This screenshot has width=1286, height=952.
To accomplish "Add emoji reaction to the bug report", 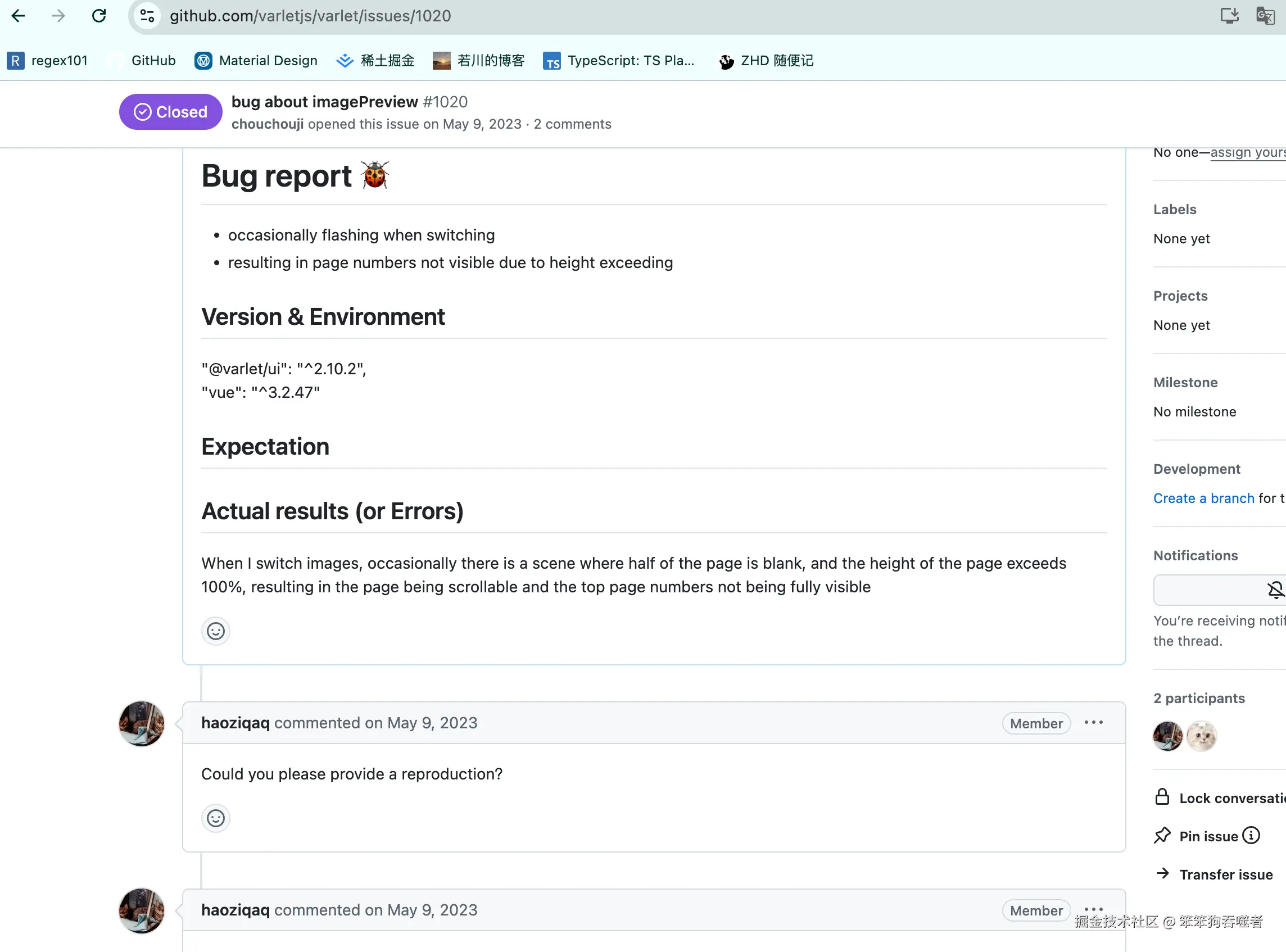I will pyautogui.click(x=216, y=631).
